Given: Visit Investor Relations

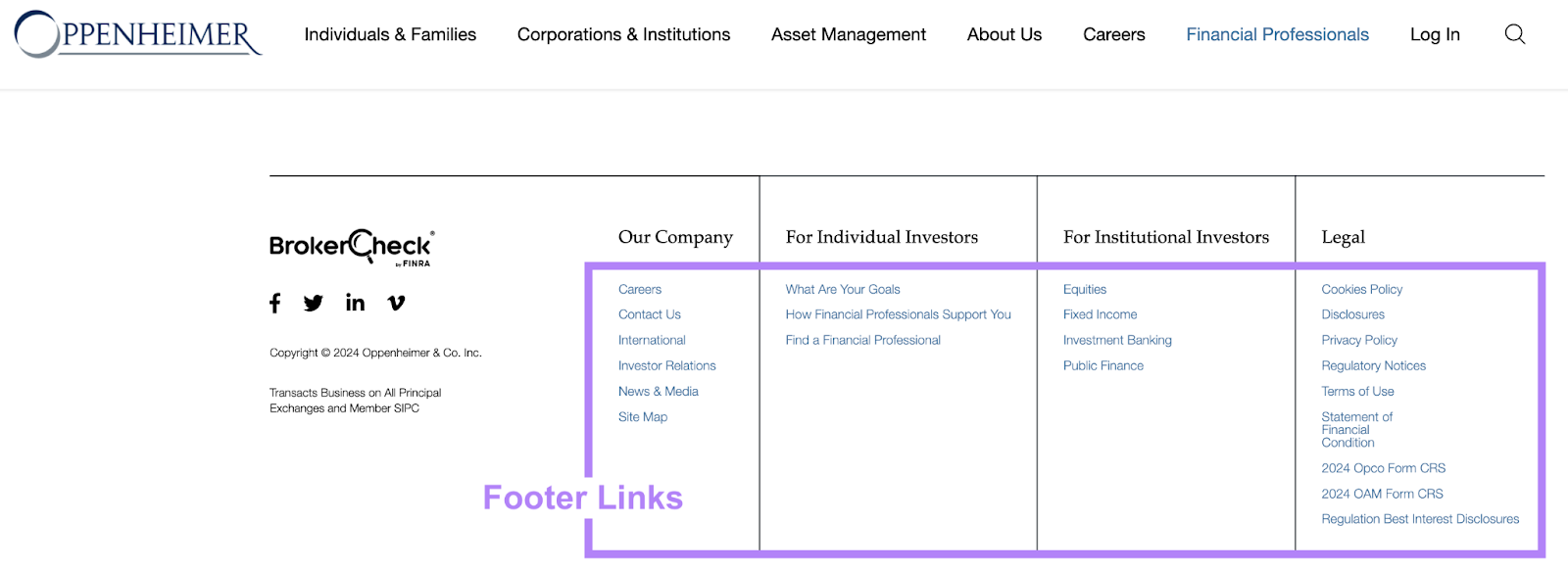Looking at the screenshot, I should point(666,364).
